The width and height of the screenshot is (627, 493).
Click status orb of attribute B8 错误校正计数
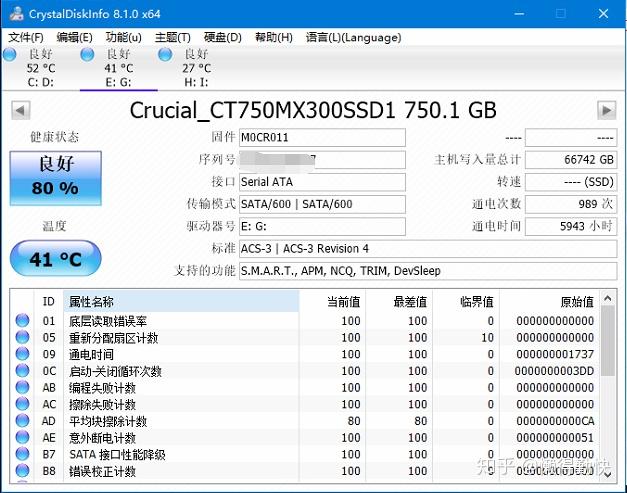pos(22,471)
